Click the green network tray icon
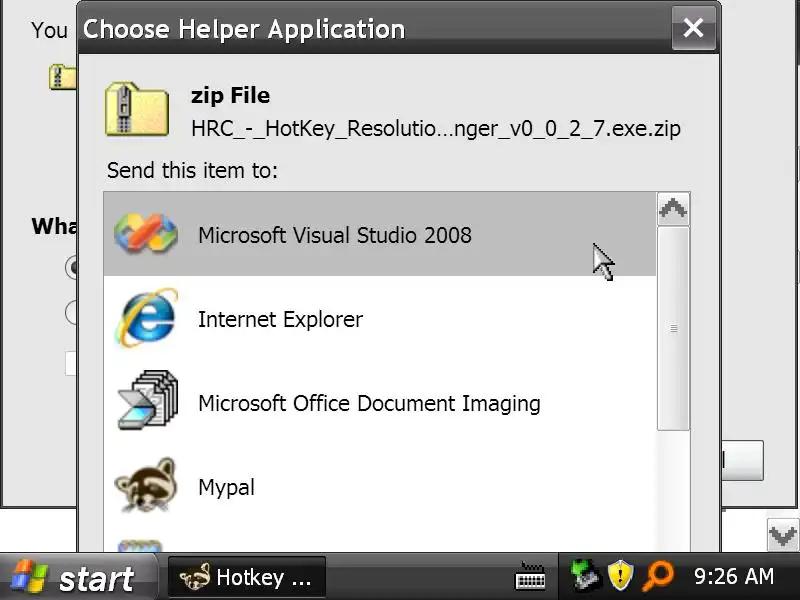The width and height of the screenshot is (800, 600). tap(585, 575)
